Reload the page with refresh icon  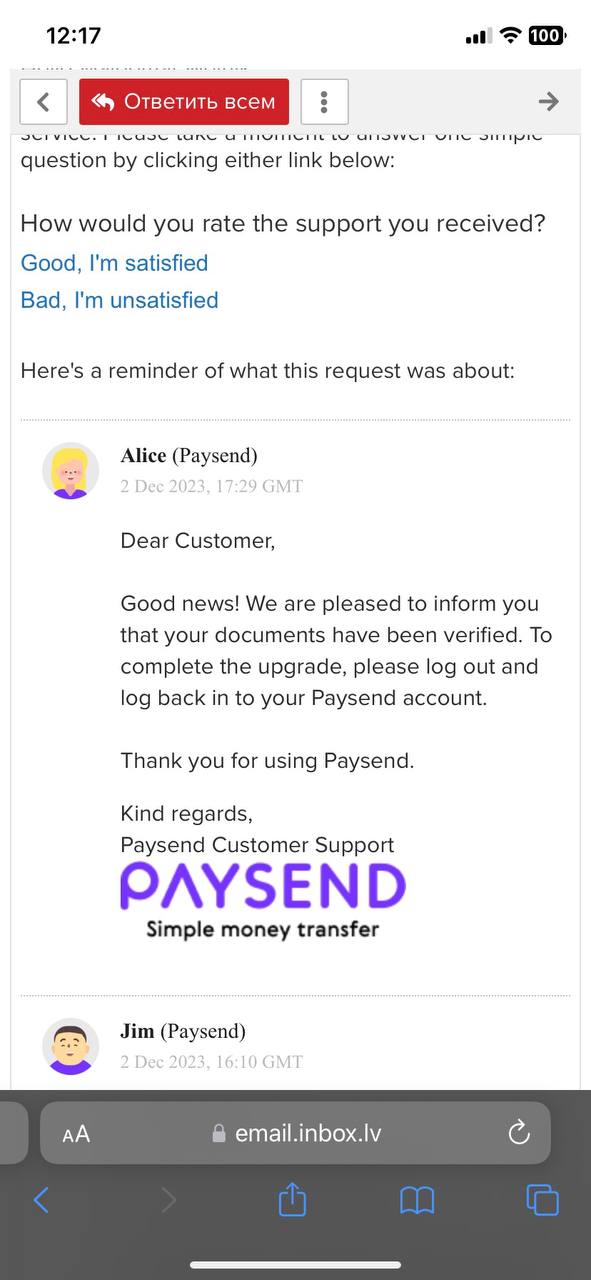(518, 1133)
